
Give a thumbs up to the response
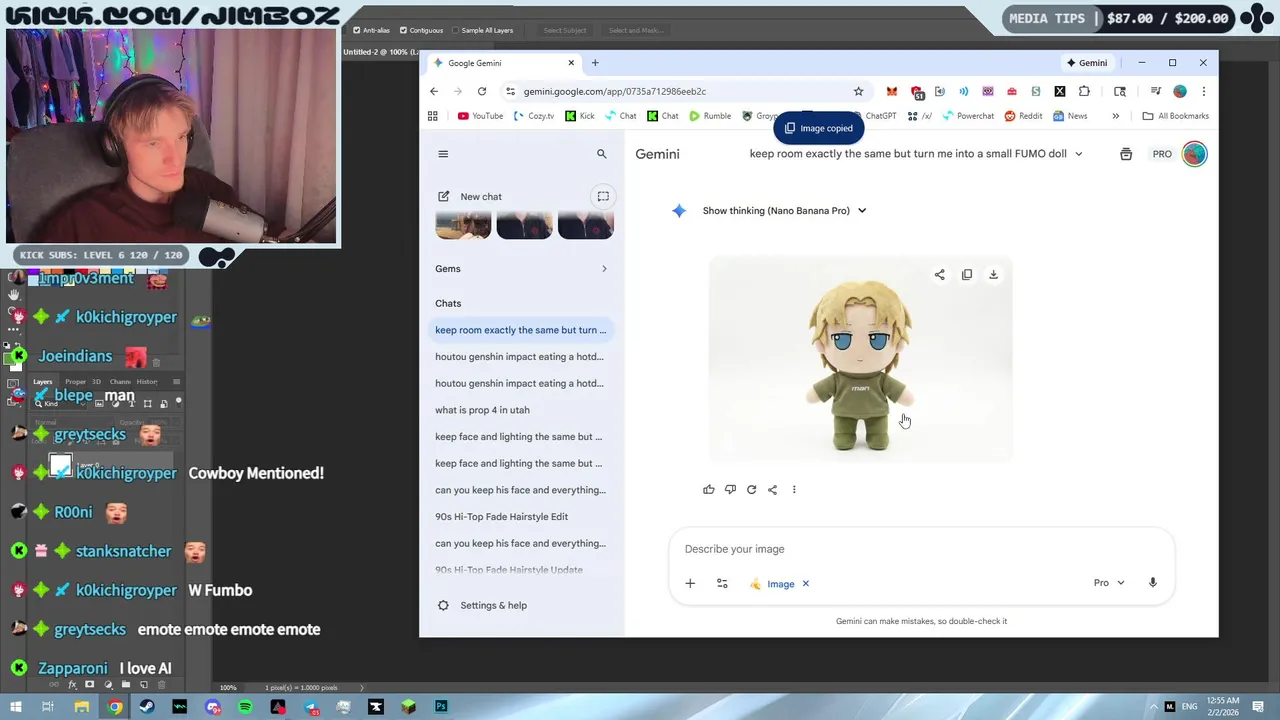point(709,489)
